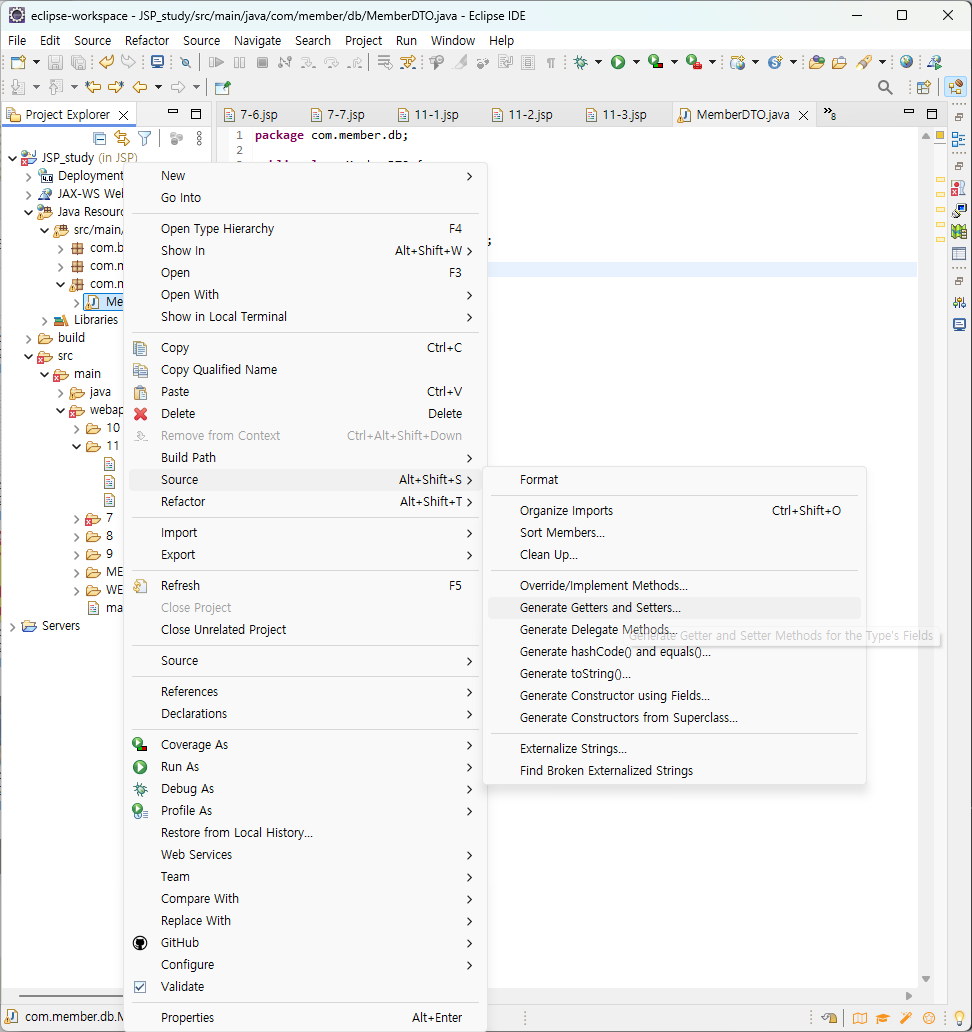
Task: Click the New Servlet 'S' icon
Action: [775, 63]
